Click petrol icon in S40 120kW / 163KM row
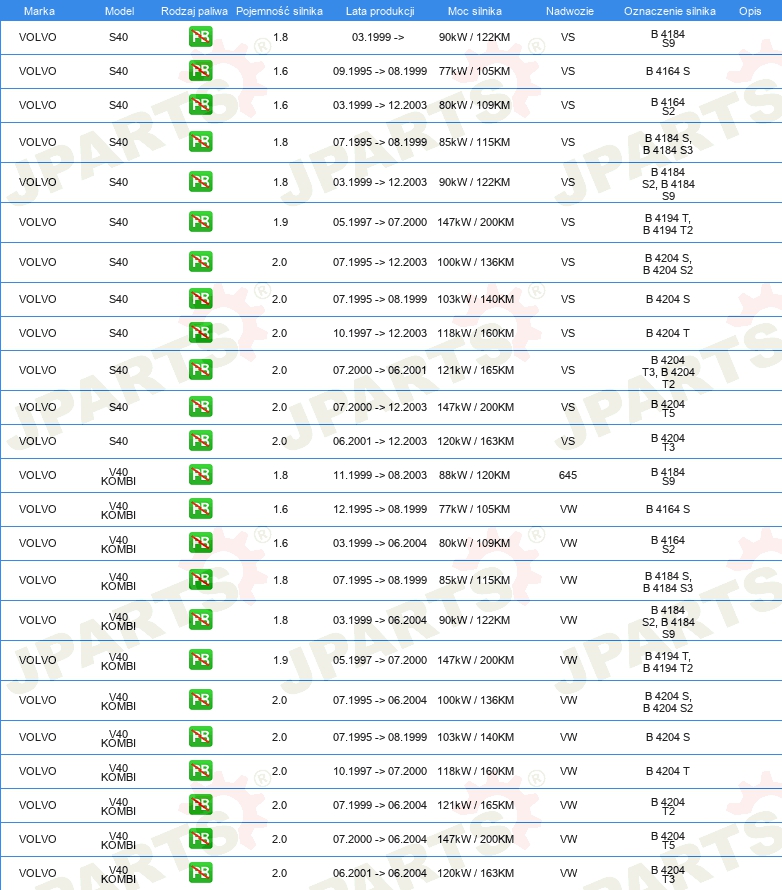This screenshot has width=782, height=890. tap(201, 441)
